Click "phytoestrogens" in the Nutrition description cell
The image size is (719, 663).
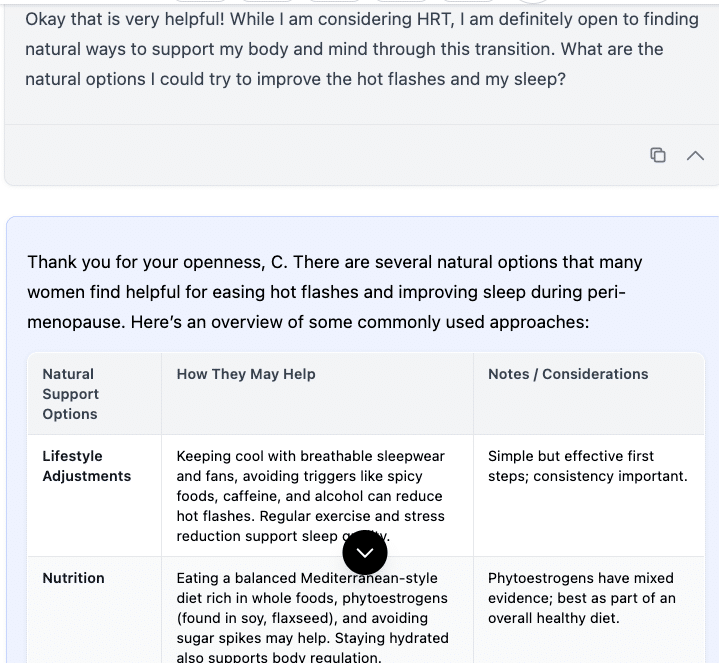394,598
